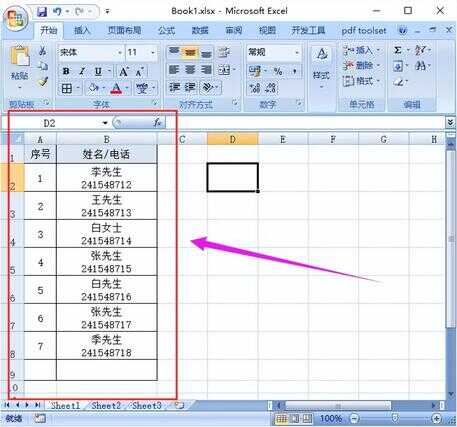Toggle bottom vertical alignment
Image resolution: width=457 pixels, height=427 pixels.
(x=206, y=53)
